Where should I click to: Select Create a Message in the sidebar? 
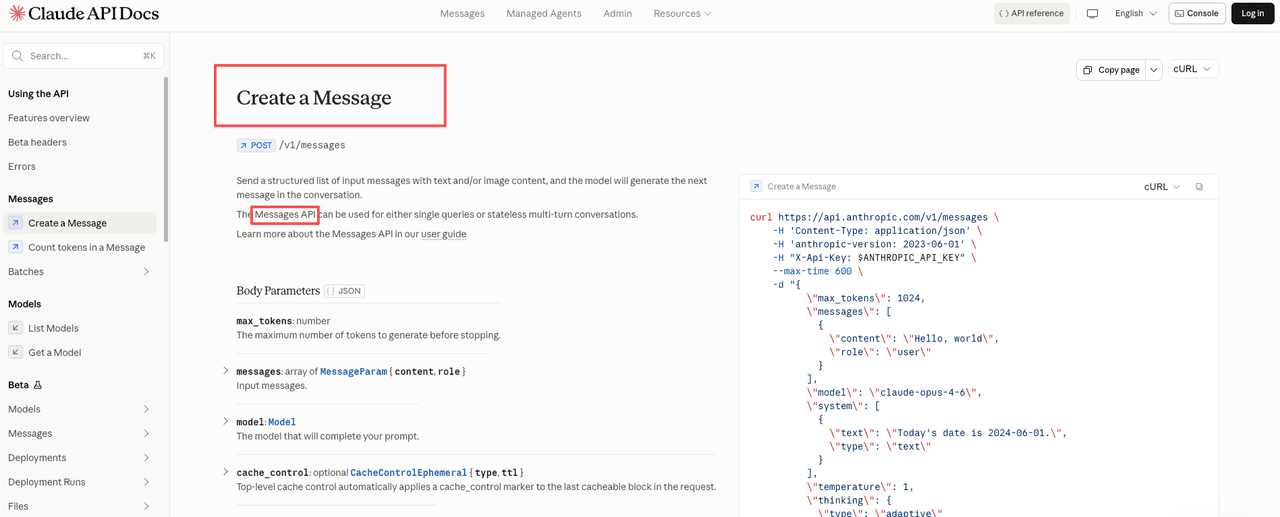(80, 223)
